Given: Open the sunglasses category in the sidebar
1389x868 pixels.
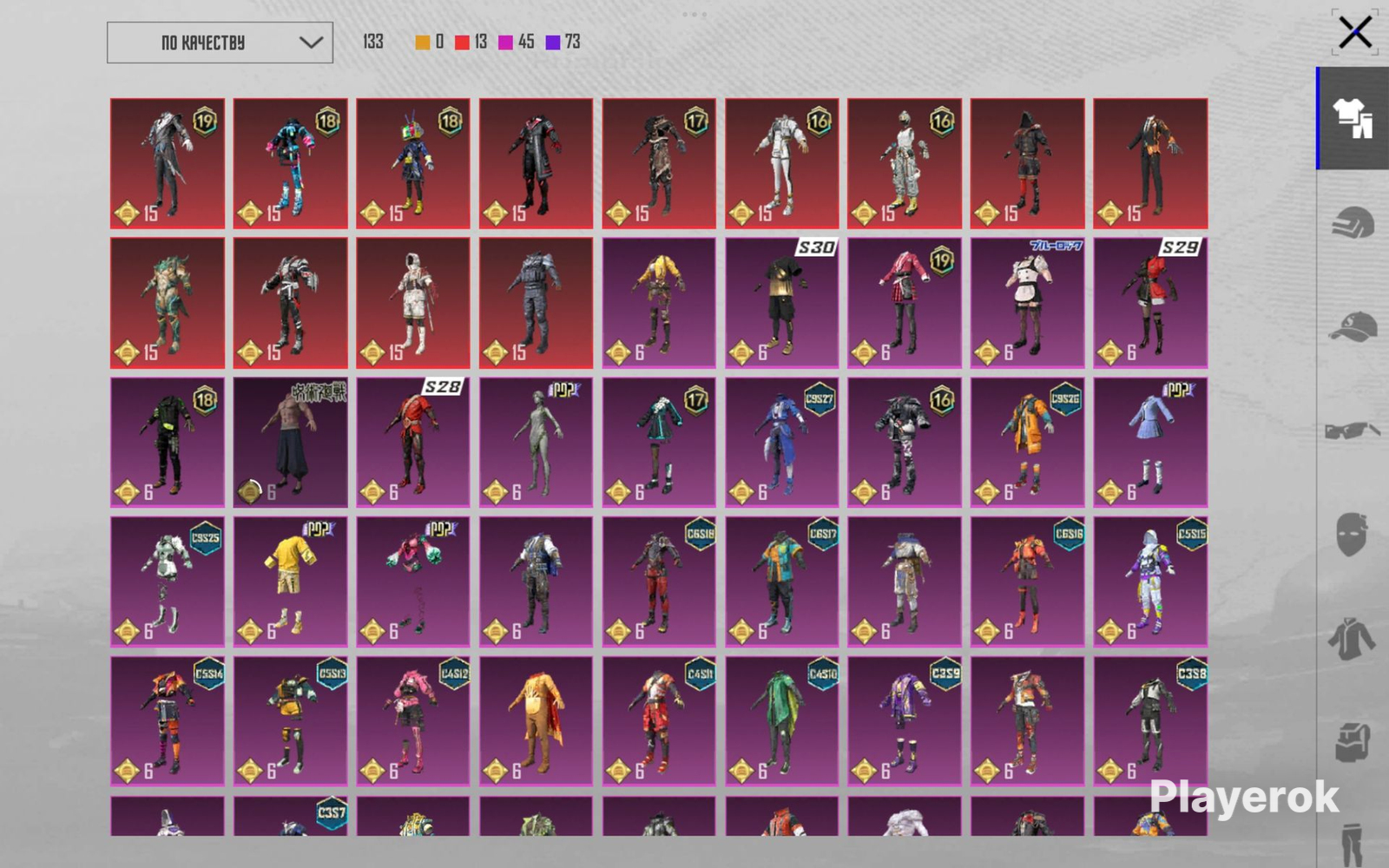Looking at the screenshot, I should [1353, 431].
